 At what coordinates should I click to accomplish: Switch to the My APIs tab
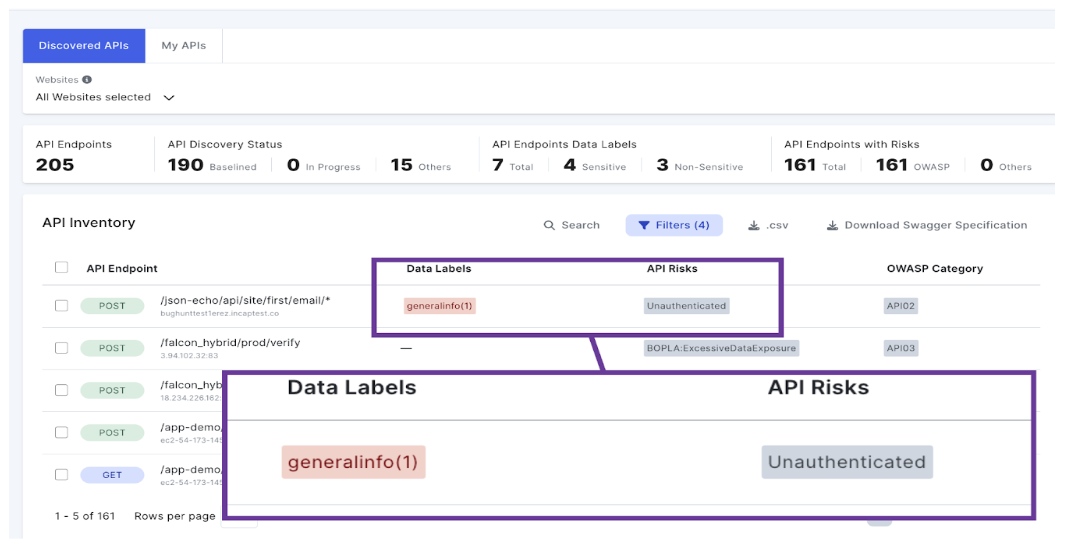(x=183, y=46)
